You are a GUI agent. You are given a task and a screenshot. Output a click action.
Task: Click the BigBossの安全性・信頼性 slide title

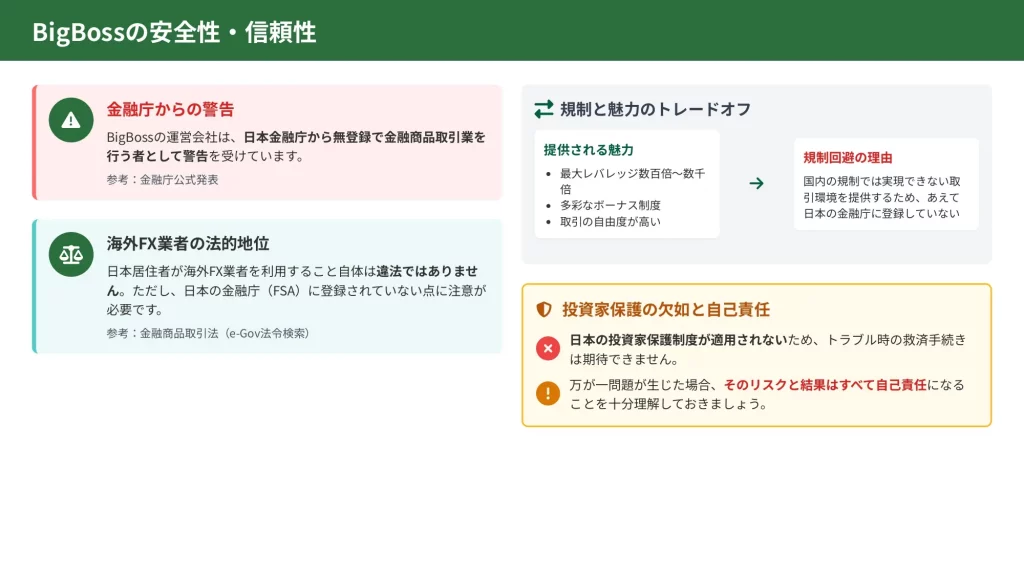174,31
